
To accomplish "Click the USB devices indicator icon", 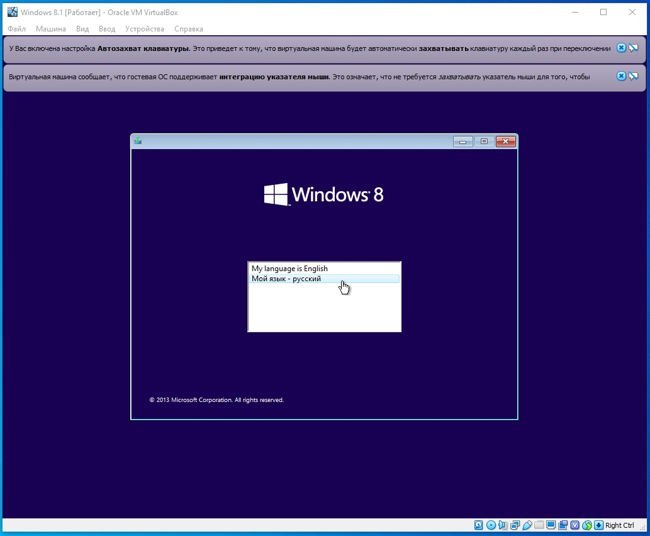I will coord(527,525).
